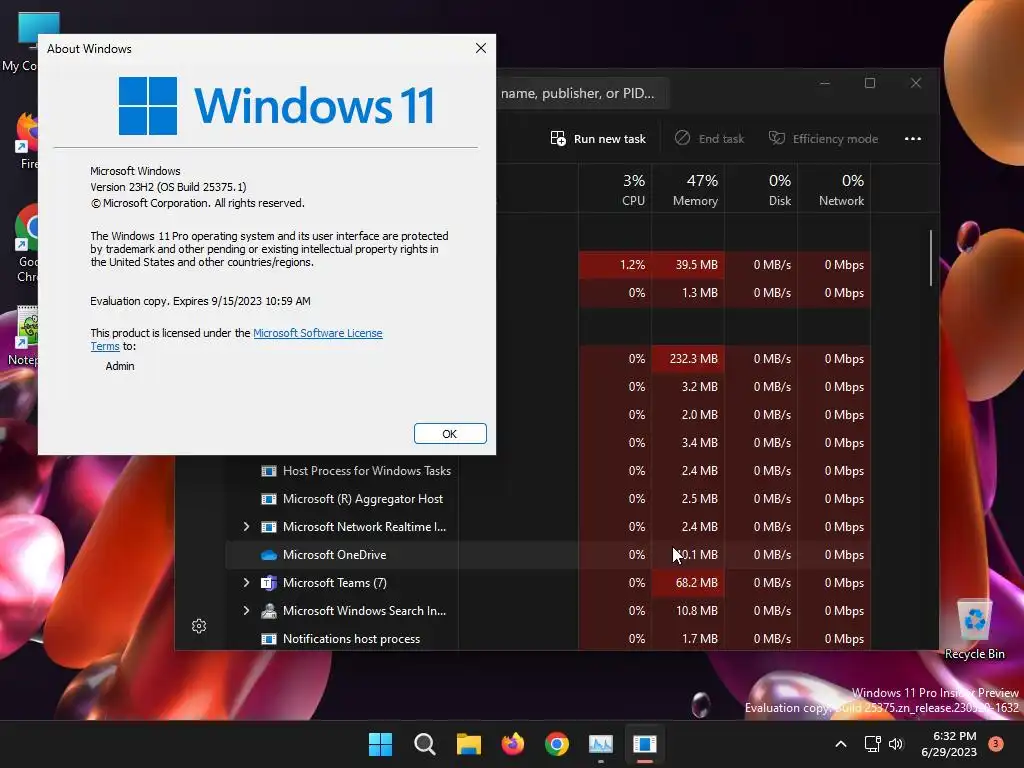Select the Microsoft OneDrive process
1024x768 pixels.
pyautogui.click(x=549, y=554)
